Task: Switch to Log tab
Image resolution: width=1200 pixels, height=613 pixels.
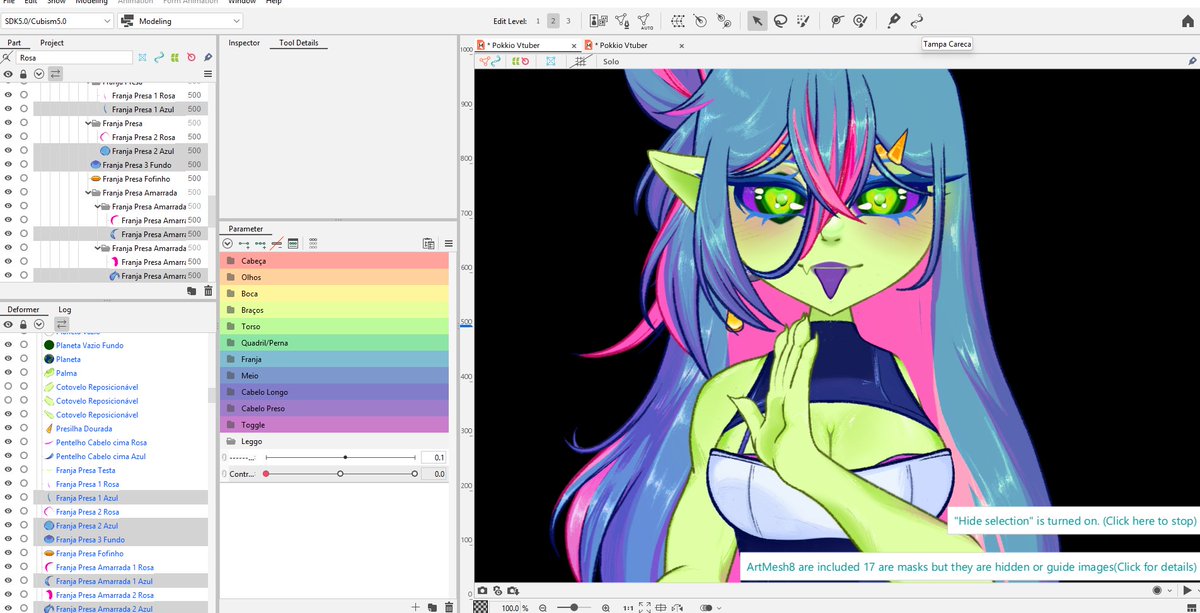Action: point(64,310)
